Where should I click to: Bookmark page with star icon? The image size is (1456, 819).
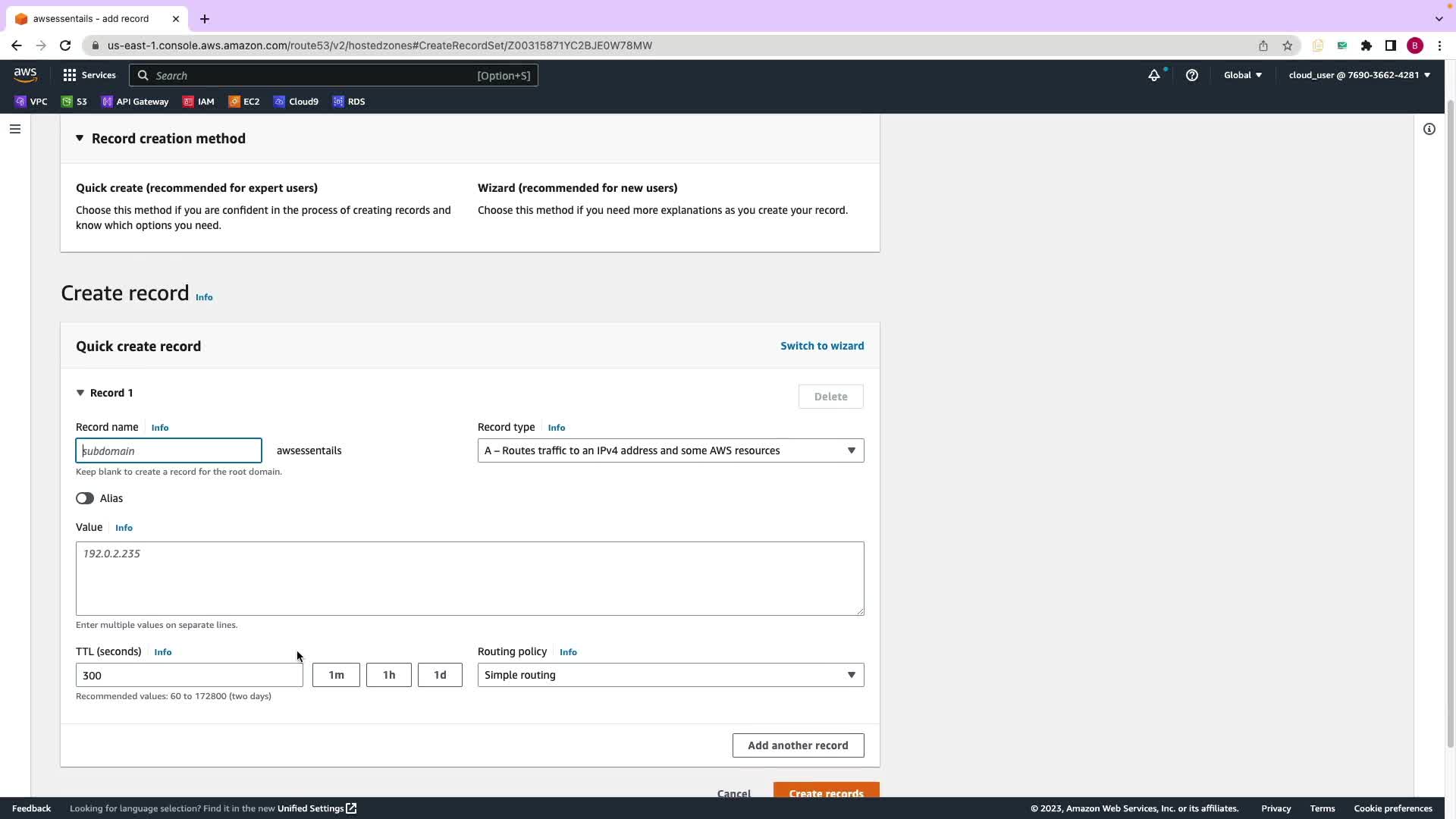click(x=1287, y=45)
